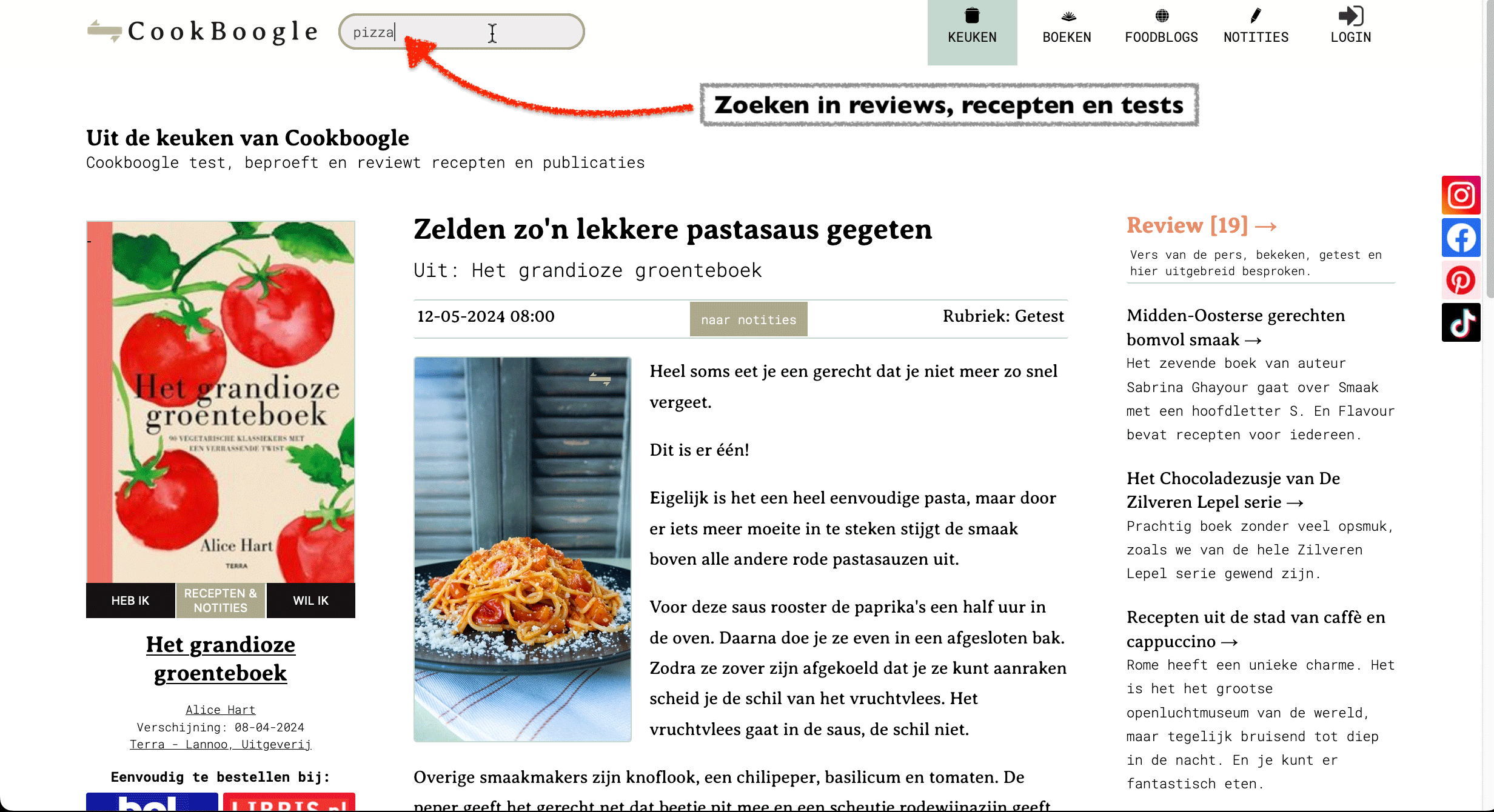Select the Keuken menu tab

(x=972, y=32)
